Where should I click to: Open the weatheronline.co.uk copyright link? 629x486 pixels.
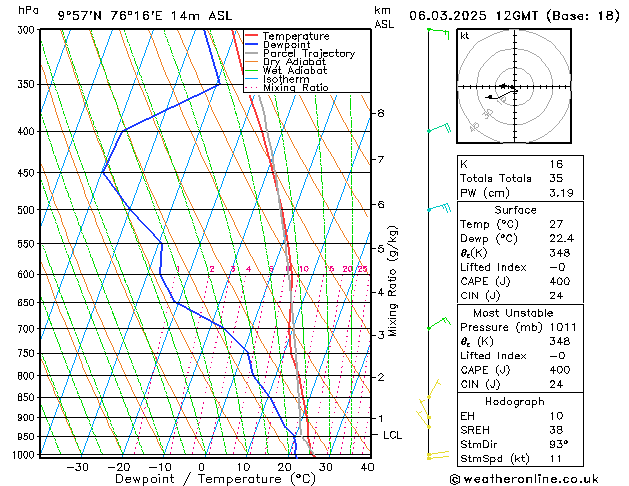[x=524, y=479]
